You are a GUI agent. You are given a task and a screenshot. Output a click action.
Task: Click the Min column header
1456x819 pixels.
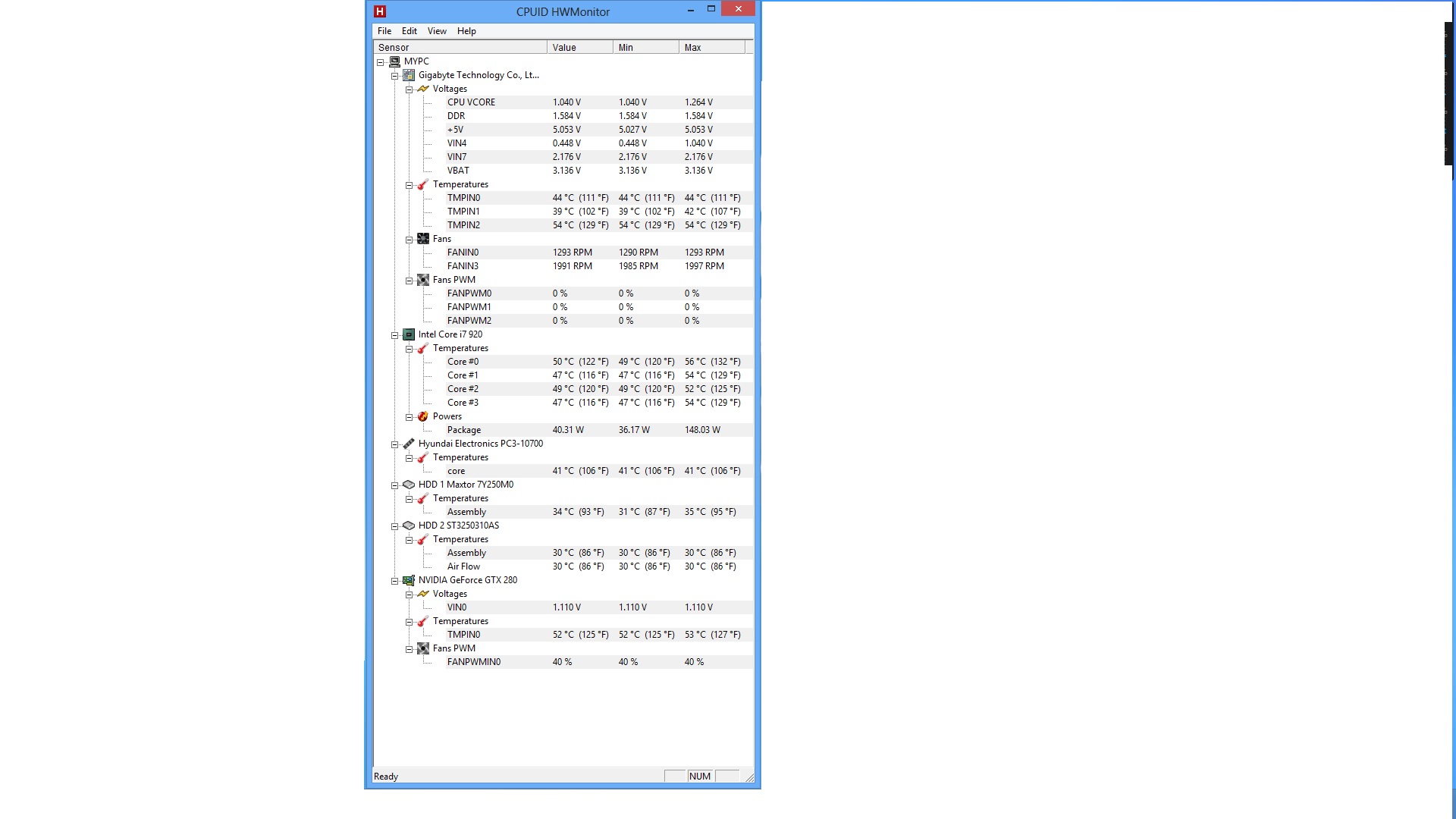coord(646,47)
